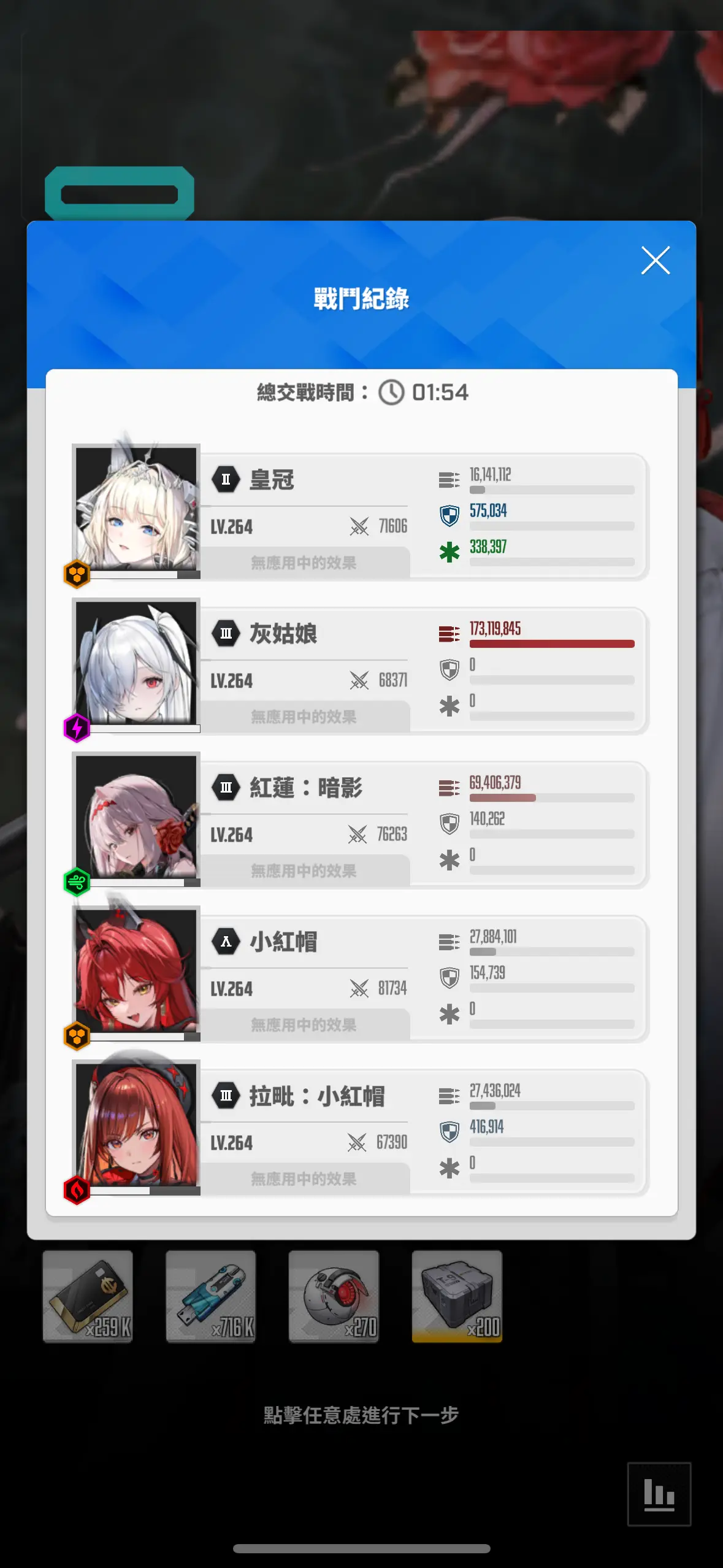Tap the wind element icon on 紅蓮:暗影

pyautogui.click(x=77, y=882)
